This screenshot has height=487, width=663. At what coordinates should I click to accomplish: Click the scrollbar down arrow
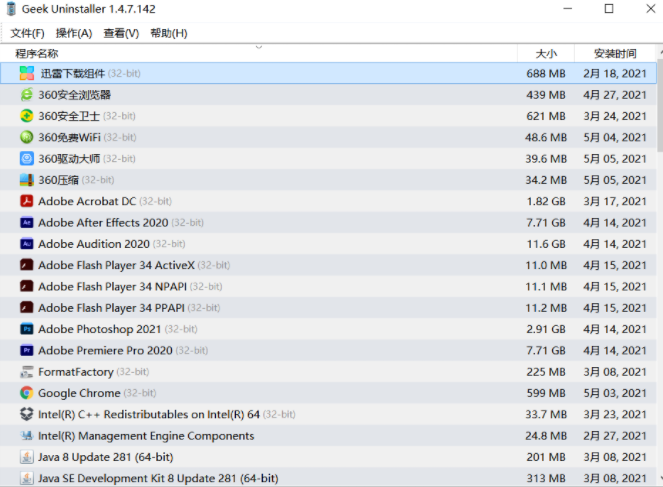[660, 478]
